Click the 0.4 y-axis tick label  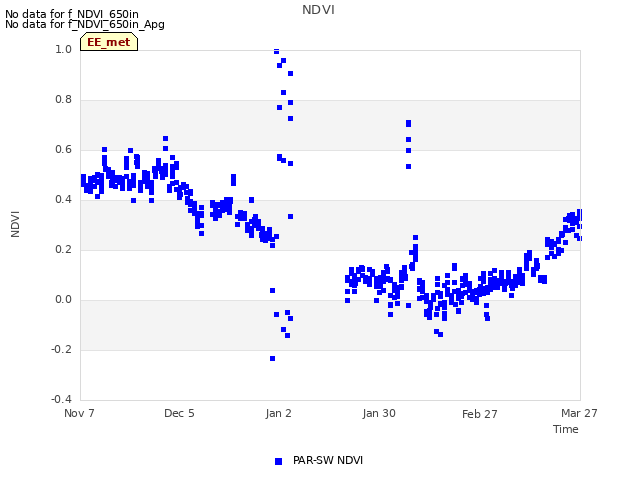click(63, 200)
